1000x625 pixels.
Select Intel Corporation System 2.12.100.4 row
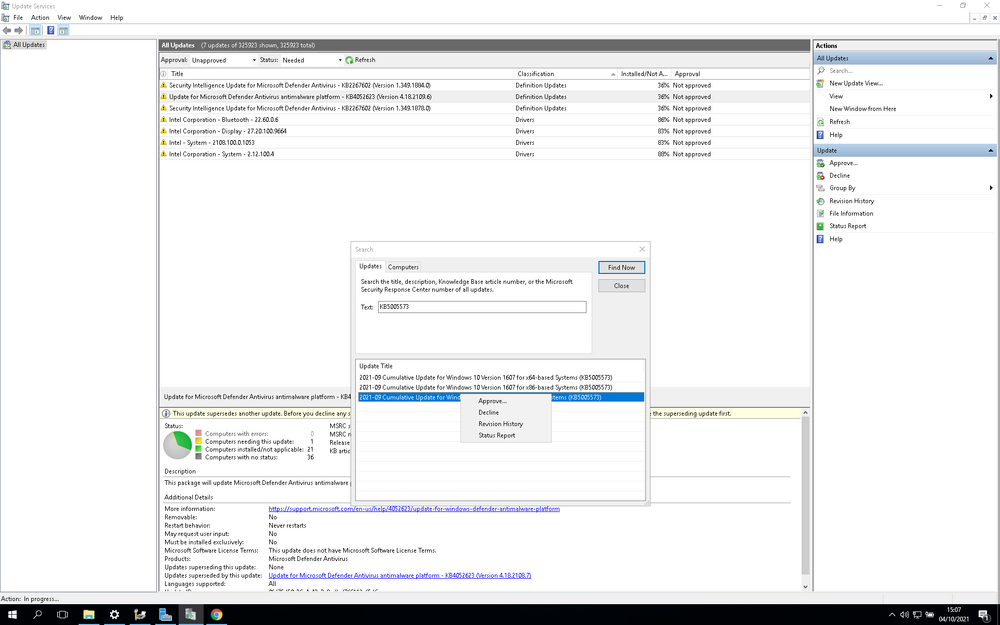pos(485,154)
